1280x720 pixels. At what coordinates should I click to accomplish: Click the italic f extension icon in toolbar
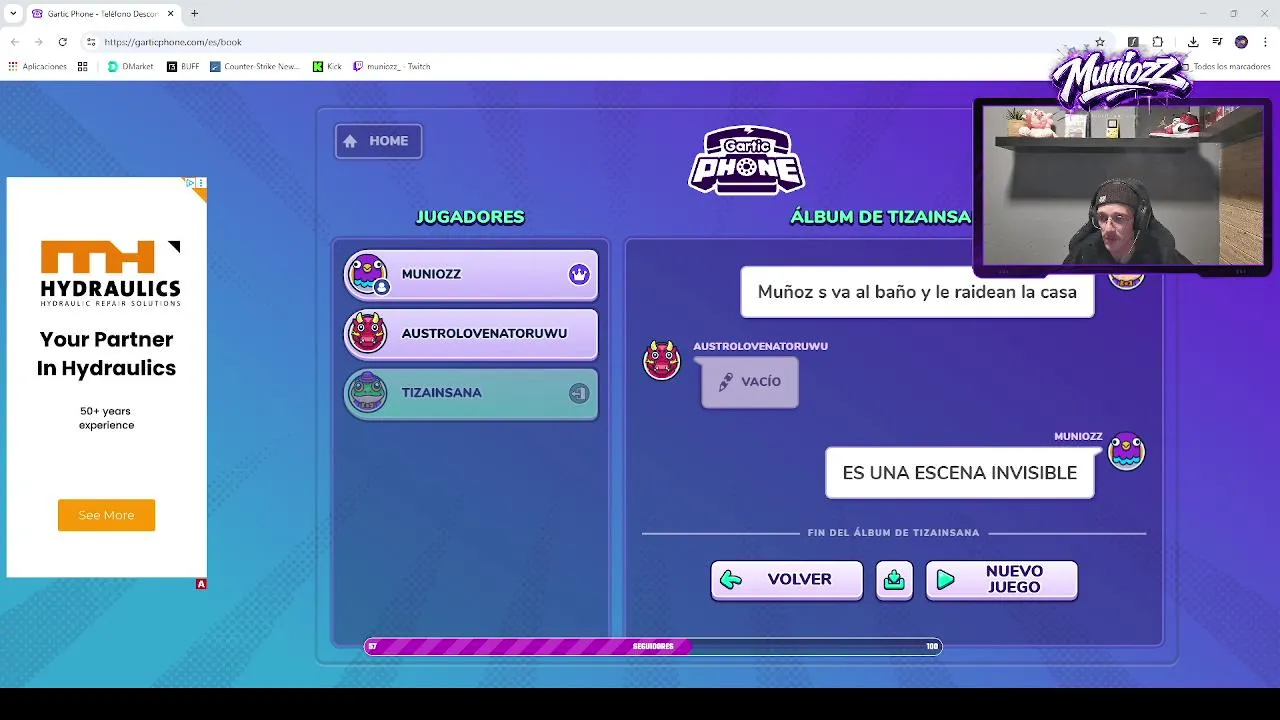(x=1133, y=42)
